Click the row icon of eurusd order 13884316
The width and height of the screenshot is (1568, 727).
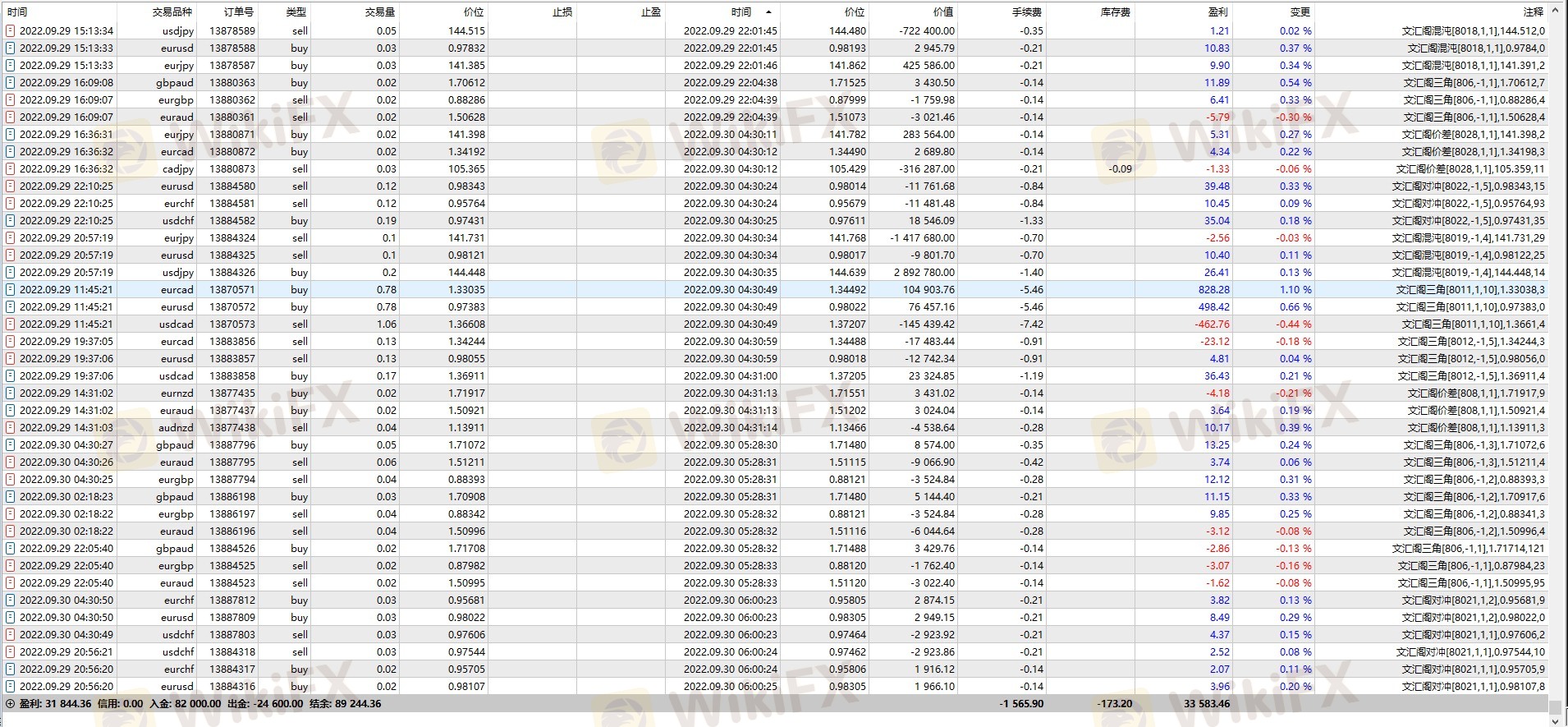(10, 686)
